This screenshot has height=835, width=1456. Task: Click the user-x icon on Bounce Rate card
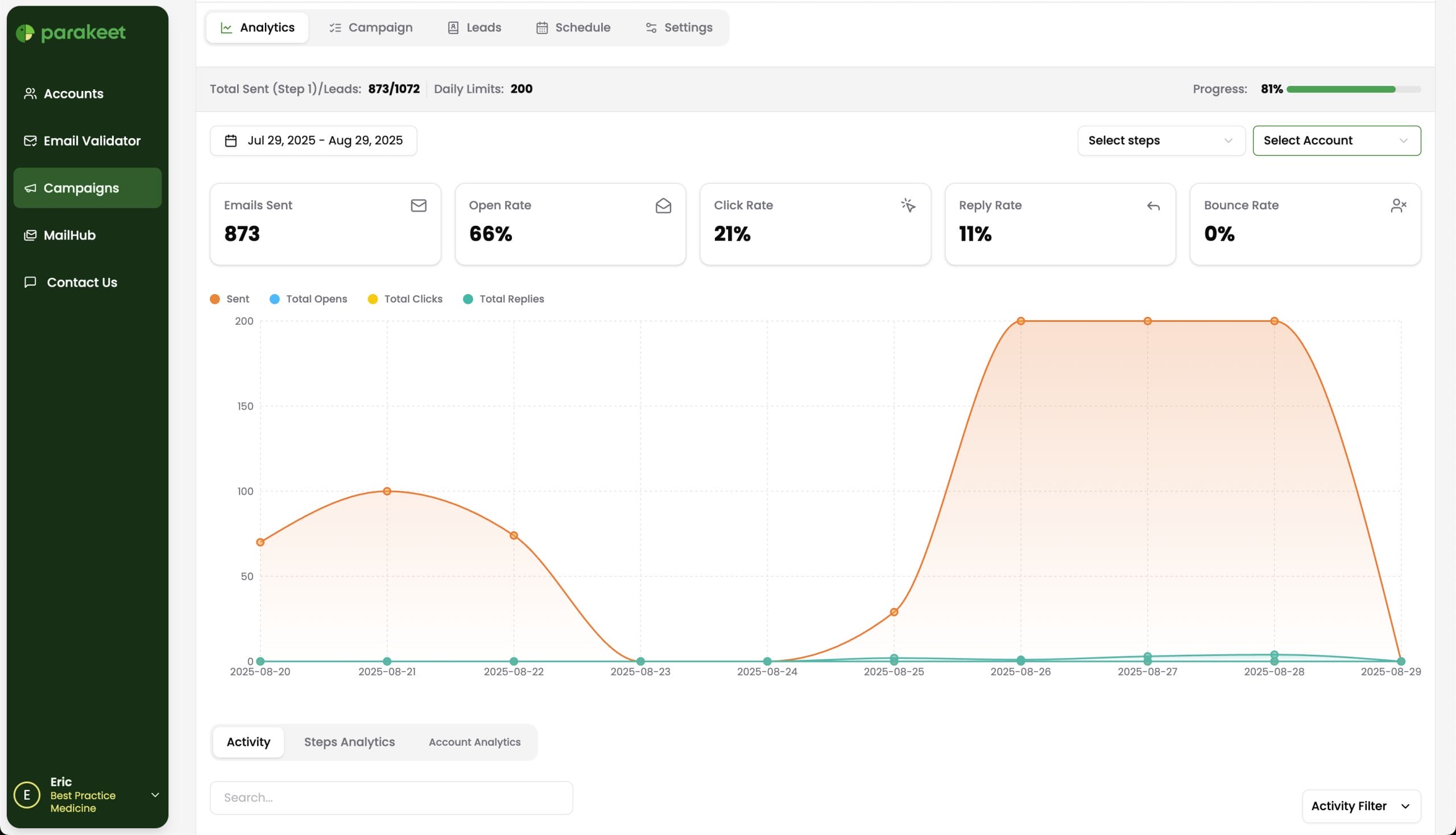(x=1398, y=205)
